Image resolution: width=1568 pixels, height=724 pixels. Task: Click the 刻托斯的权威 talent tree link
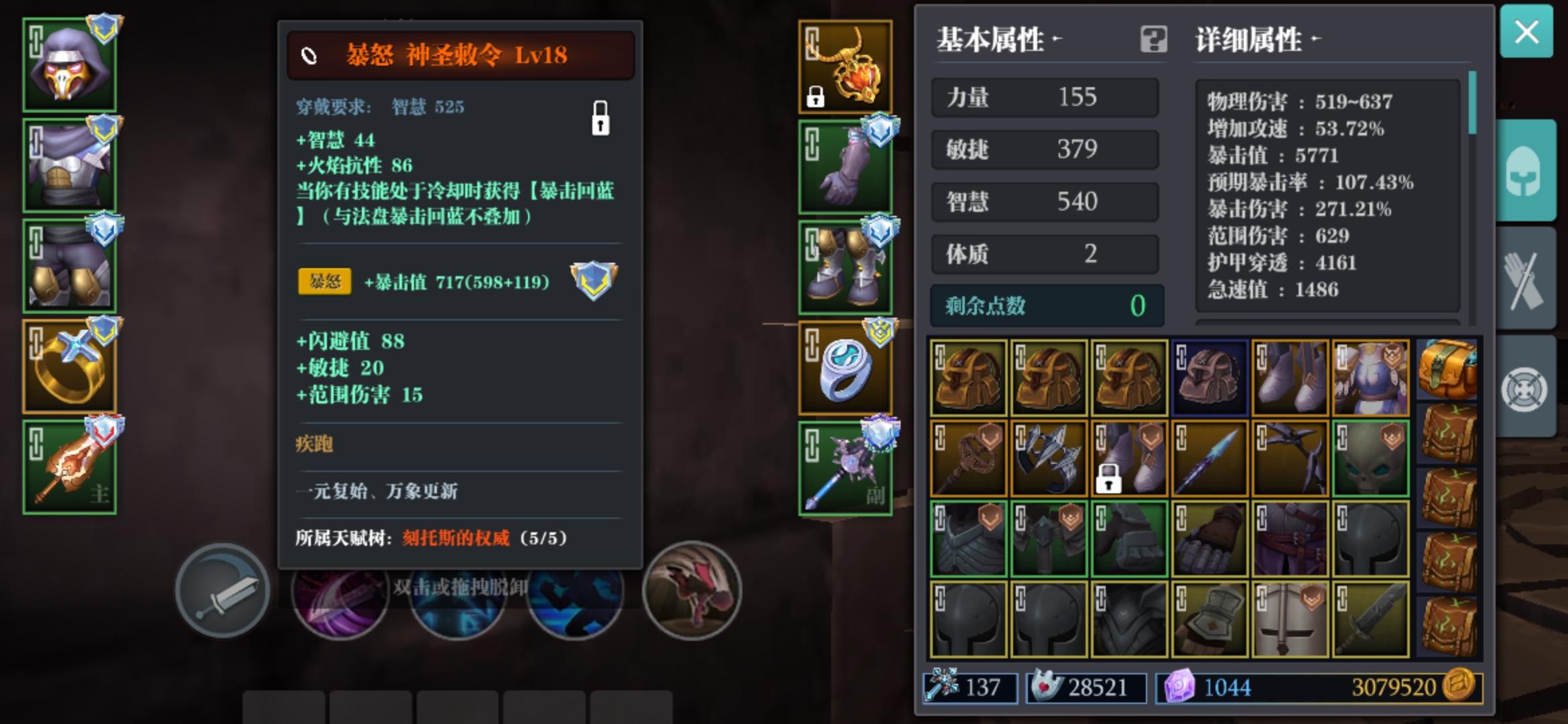coord(456,538)
